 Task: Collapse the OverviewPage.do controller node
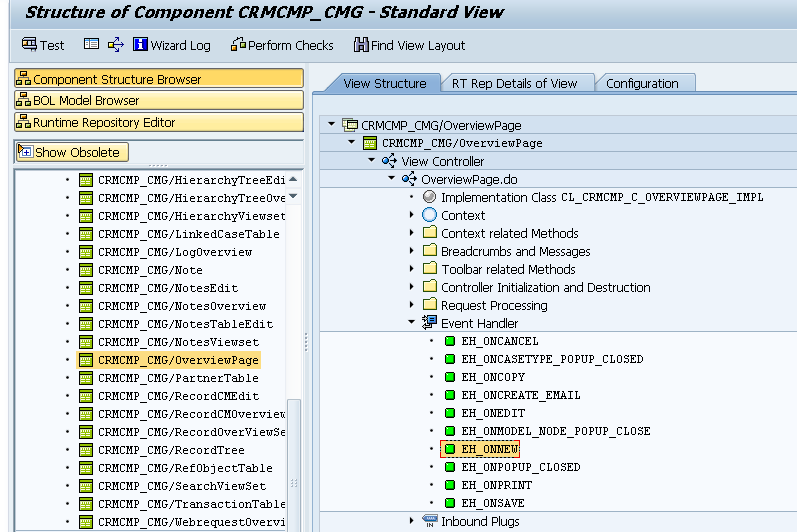tap(391, 179)
